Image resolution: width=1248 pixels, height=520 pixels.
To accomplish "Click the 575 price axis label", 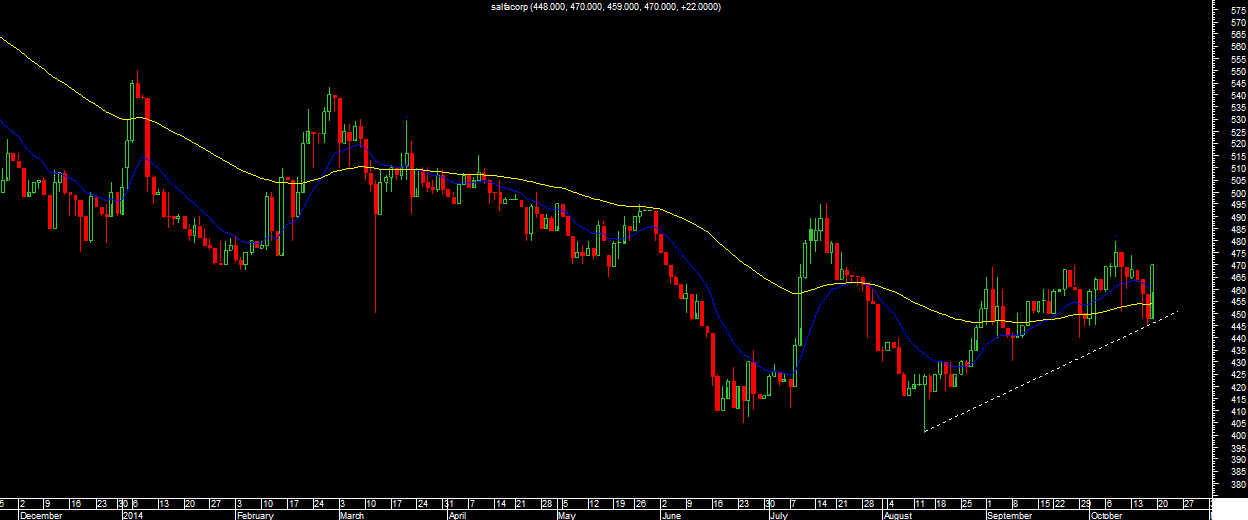I will tap(1239, 10).
